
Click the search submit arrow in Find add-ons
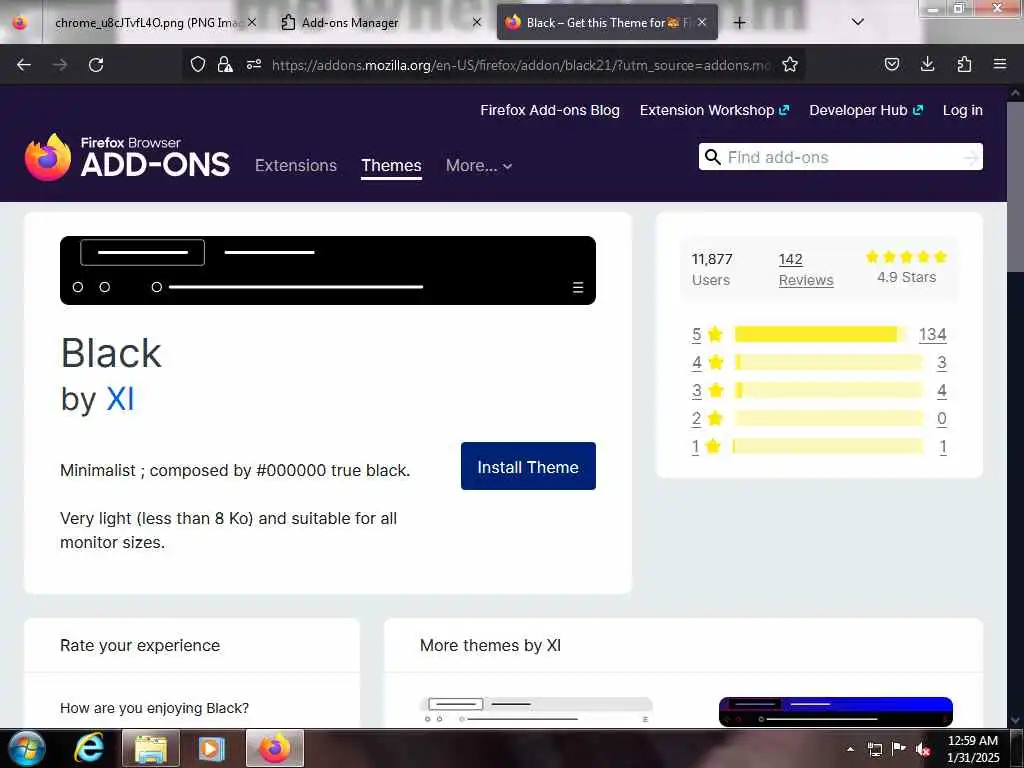click(971, 157)
